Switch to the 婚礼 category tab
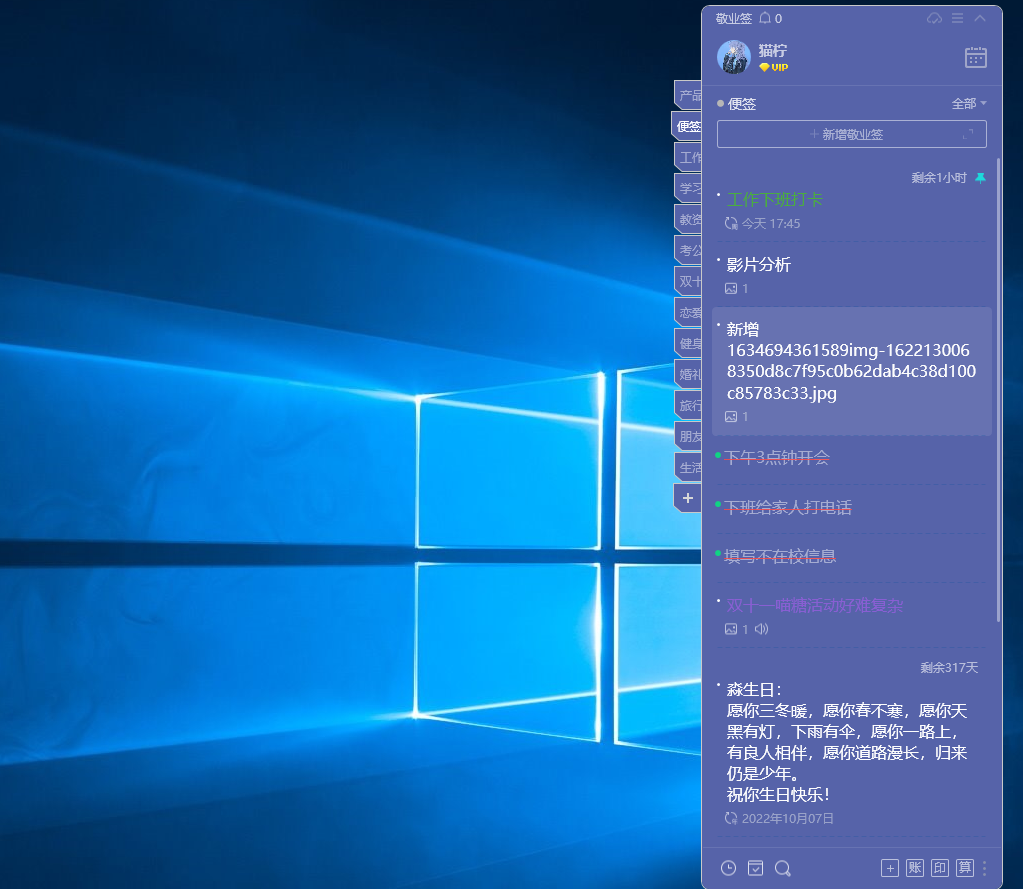 [x=688, y=374]
